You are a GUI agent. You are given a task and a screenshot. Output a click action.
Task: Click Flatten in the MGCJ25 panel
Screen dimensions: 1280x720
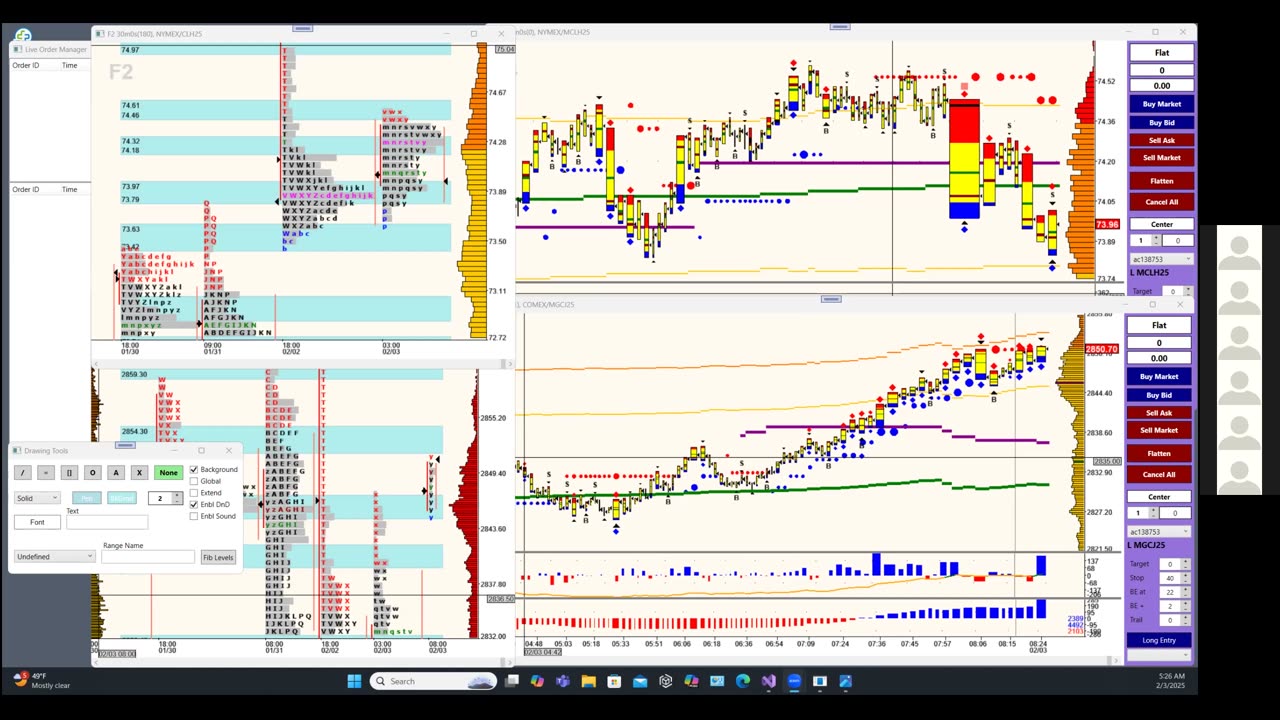[1159, 453]
